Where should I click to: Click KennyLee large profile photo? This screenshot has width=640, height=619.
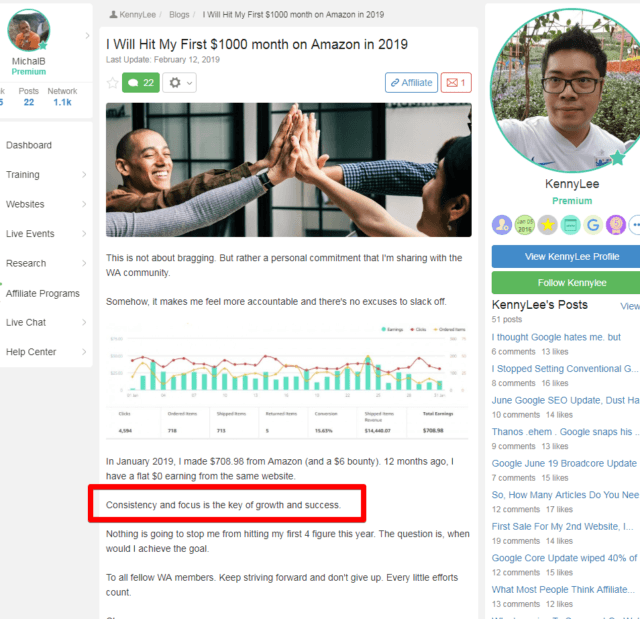571,91
